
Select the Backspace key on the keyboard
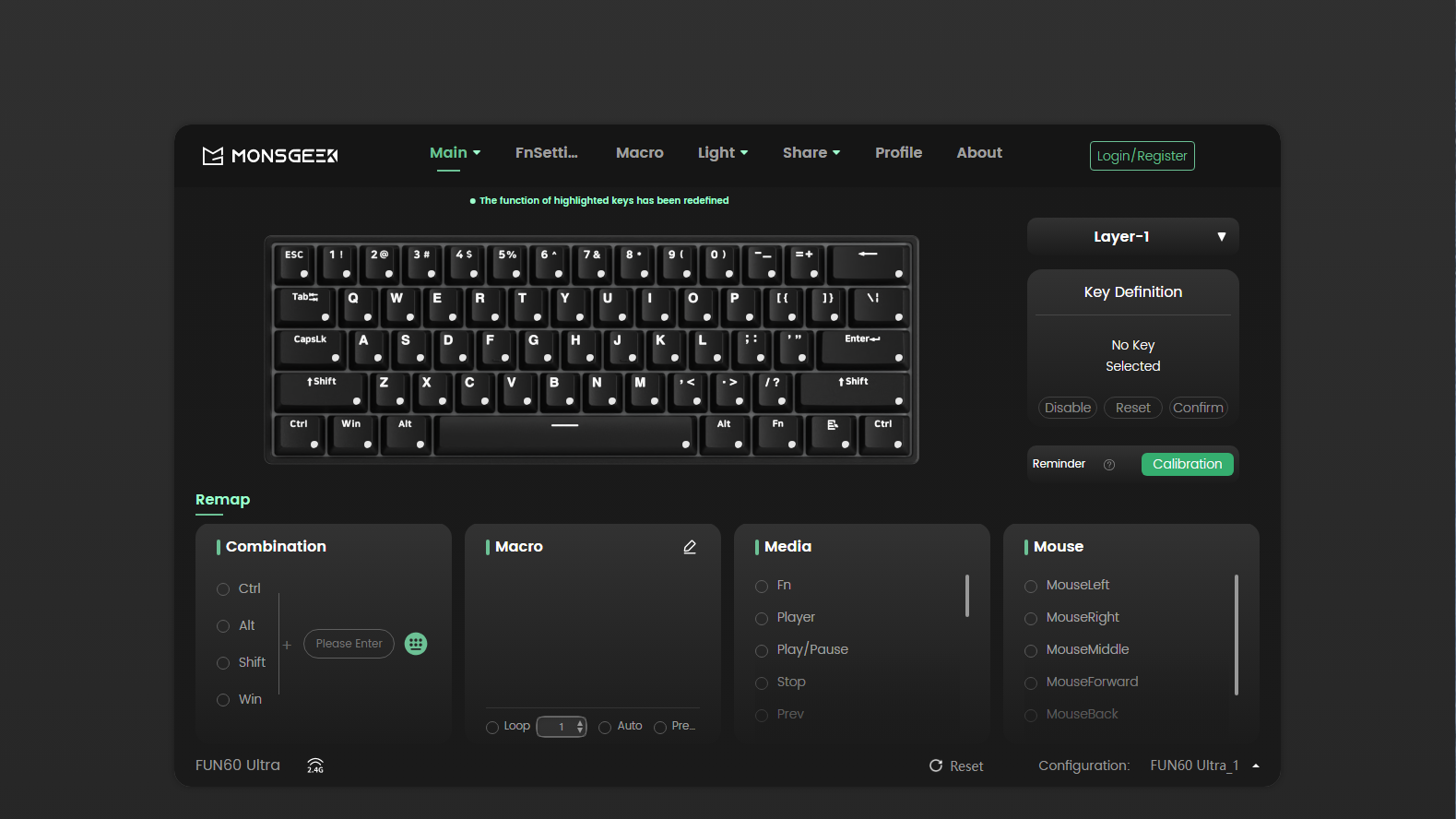point(868,262)
